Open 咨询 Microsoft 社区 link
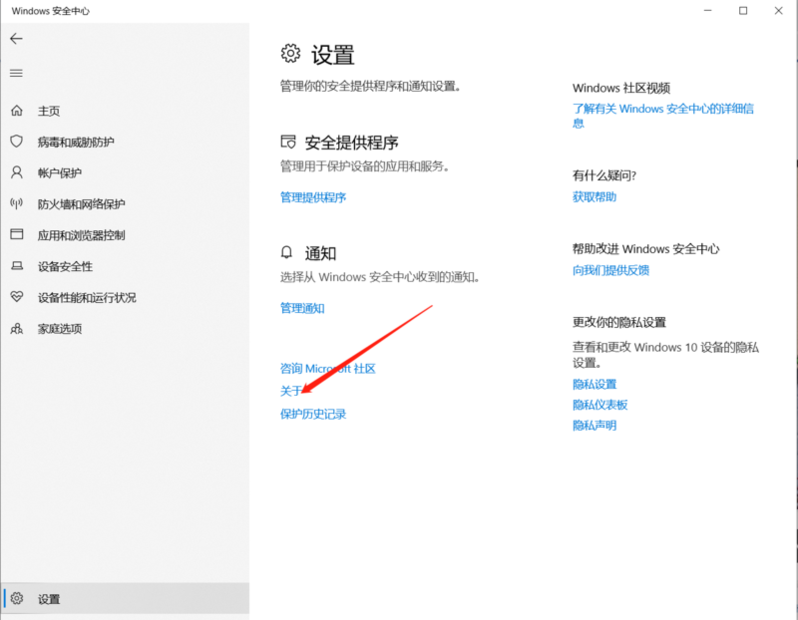This screenshot has width=798, height=620. pos(328,369)
